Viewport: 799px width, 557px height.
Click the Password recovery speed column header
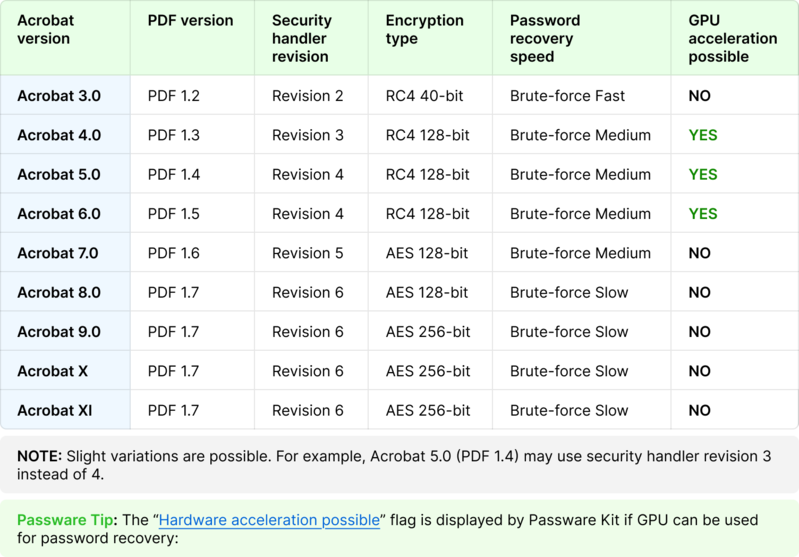click(545, 38)
